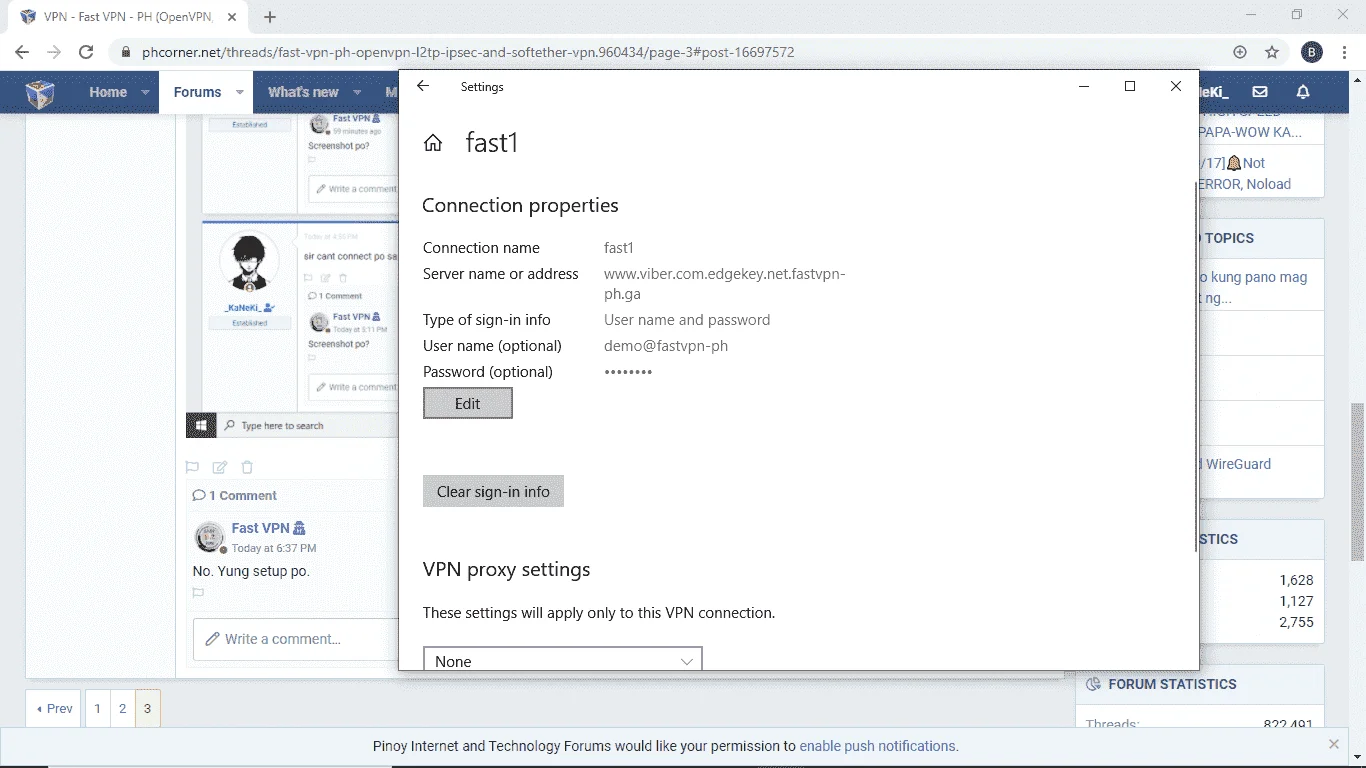1366x768 pixels.
Task: Open the VPN proxy settings dropdown showing None
Action: tap(563, 661)
